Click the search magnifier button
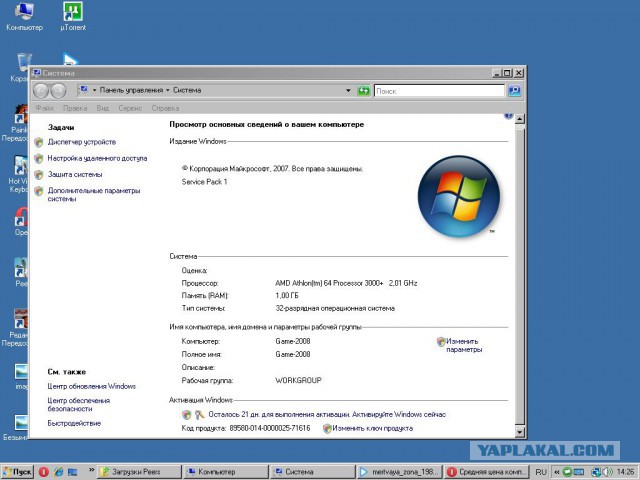 click(x=514, y=91)
